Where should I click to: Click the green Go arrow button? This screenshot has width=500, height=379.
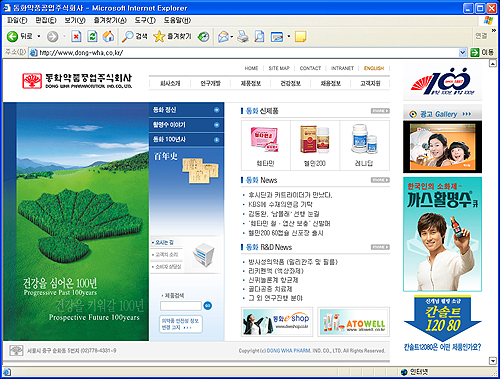475,53
